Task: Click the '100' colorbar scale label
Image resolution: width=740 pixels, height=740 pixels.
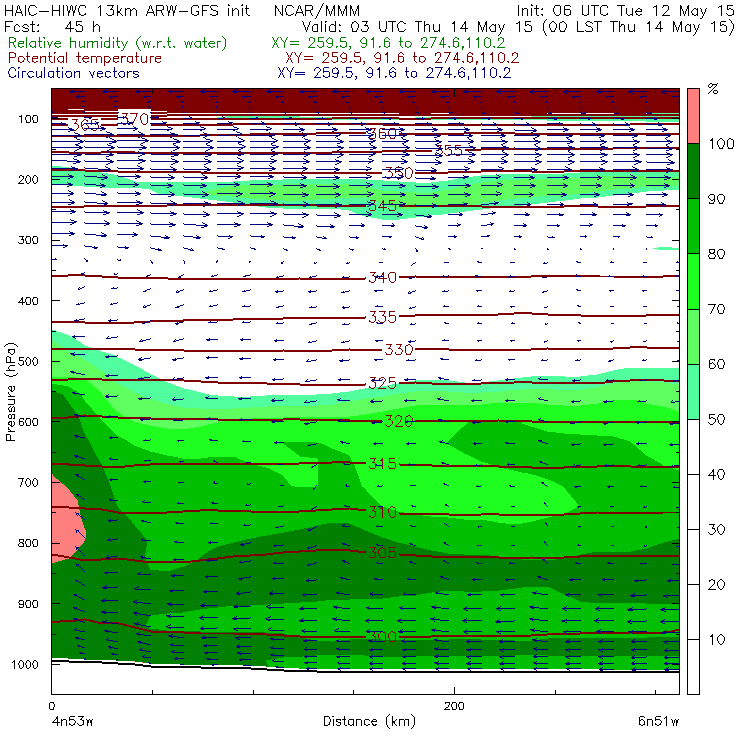Action: (x=721, y=143)
